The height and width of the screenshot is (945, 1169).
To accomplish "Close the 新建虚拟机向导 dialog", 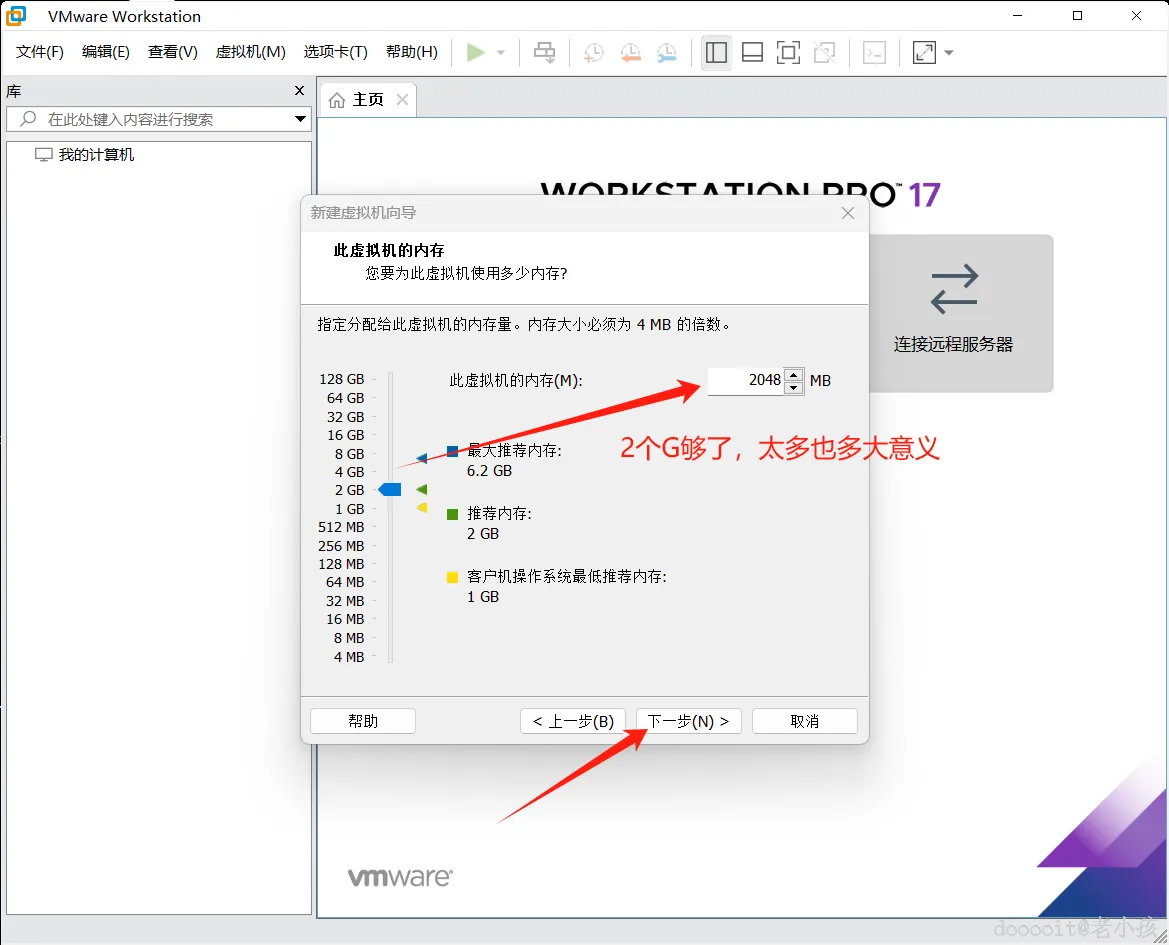I will point(848,213).
